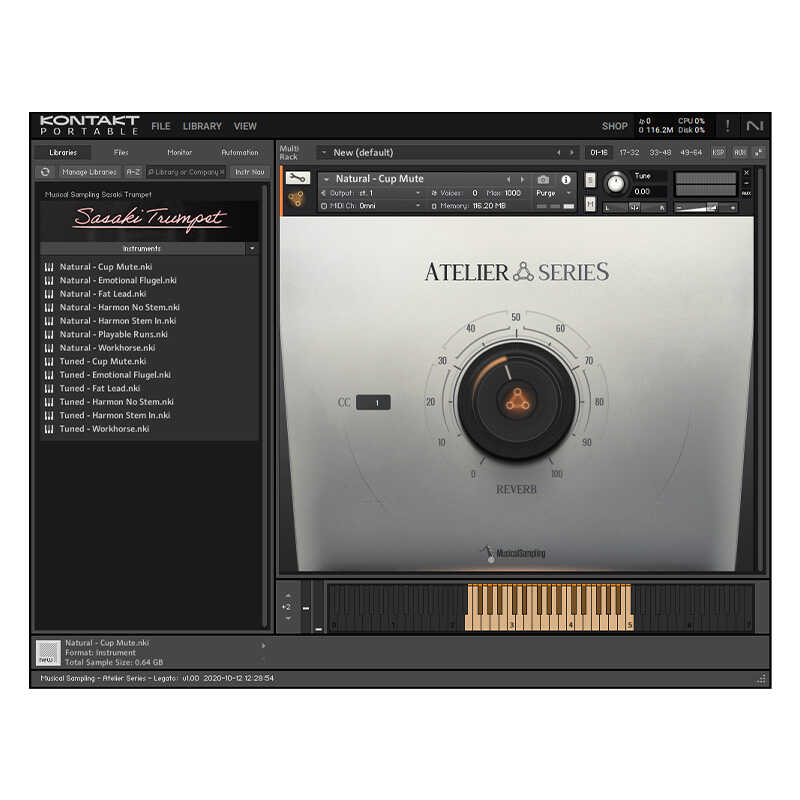Shift keyboard octave up arrow
This screenshot has height=800, width=800.
pos(288,595)
